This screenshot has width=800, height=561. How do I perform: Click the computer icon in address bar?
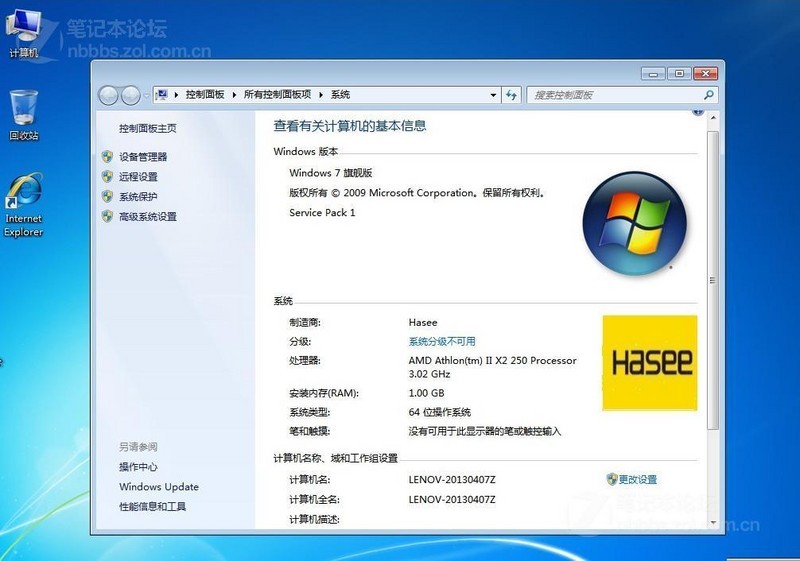(x=162, y=94)
